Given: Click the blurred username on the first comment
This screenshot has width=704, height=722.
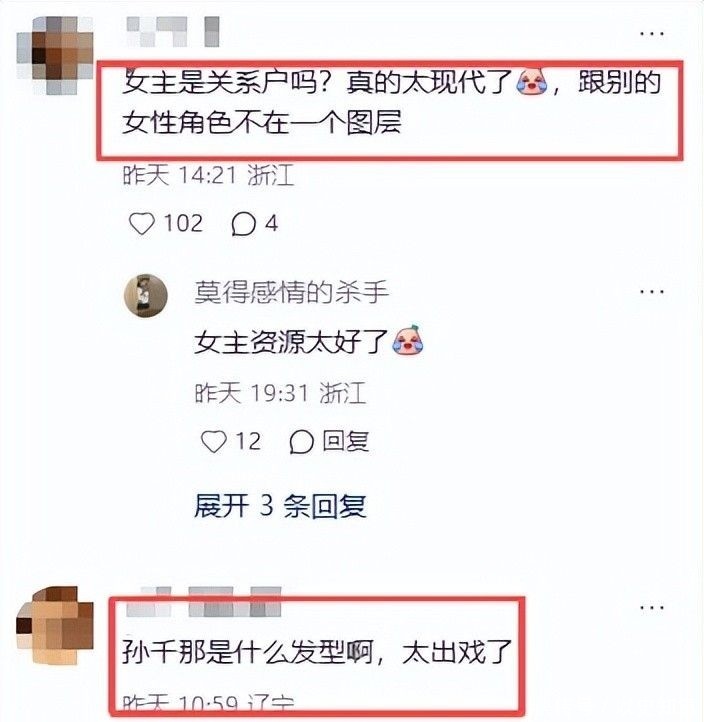Looking at the screenshot, I should [172, 31].
